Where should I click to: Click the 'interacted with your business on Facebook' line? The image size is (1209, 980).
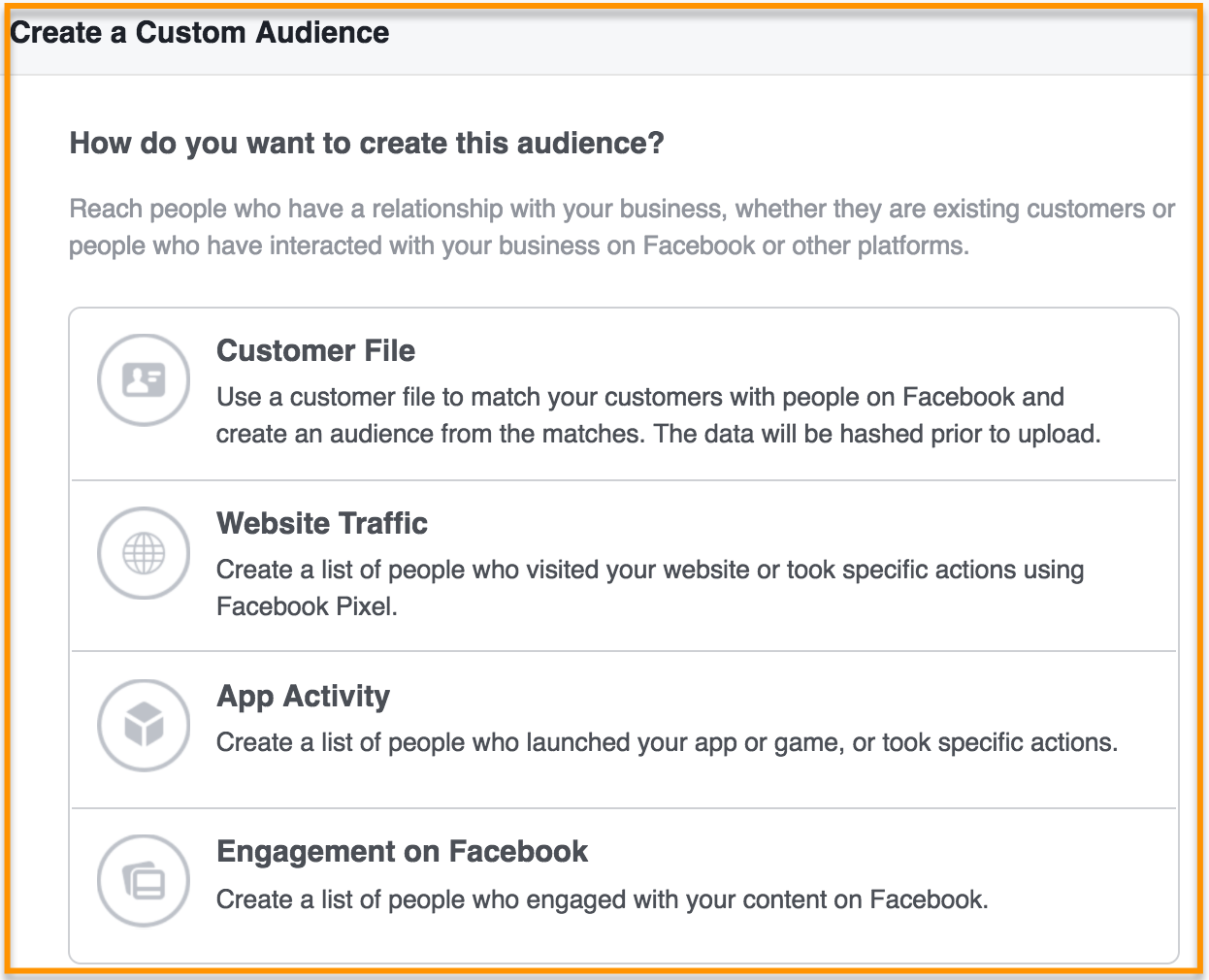pos(519,245)
